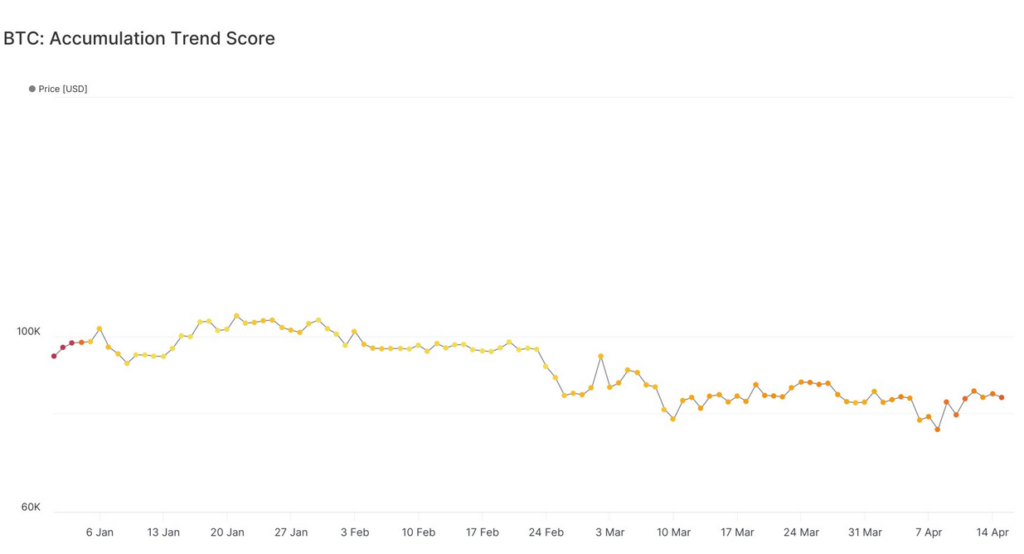The image size is (1024, 554).
Task: Click the highest data point near 20 Jan
Action: (237, 316)
